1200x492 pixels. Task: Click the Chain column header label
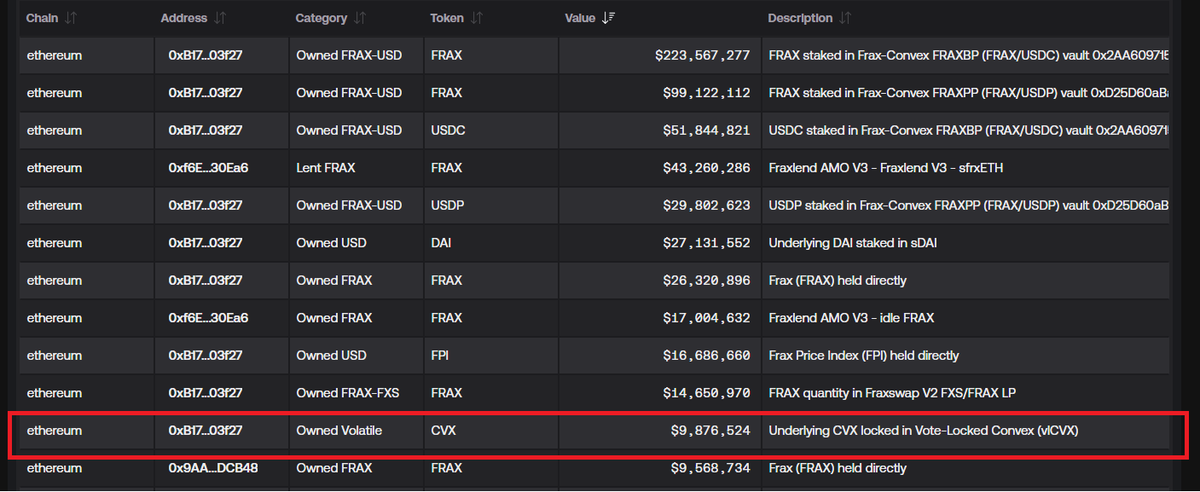[42, 18]
